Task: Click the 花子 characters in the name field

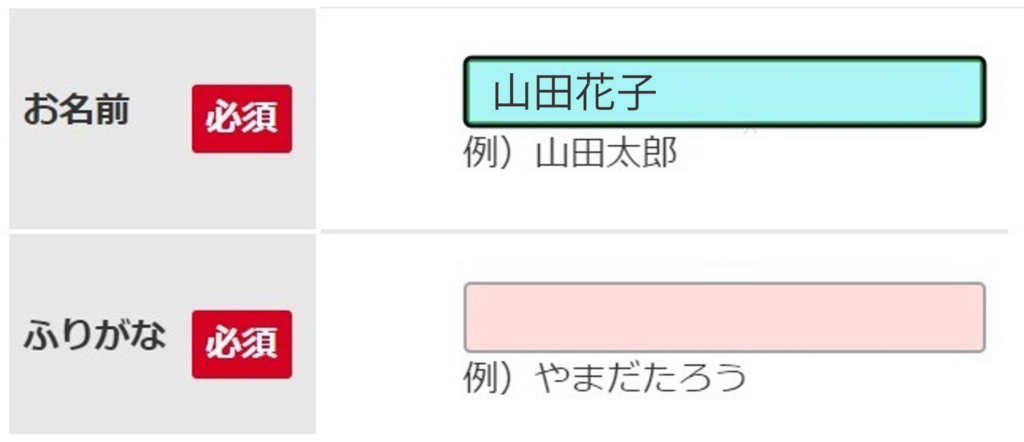Action: pos(616,92)
